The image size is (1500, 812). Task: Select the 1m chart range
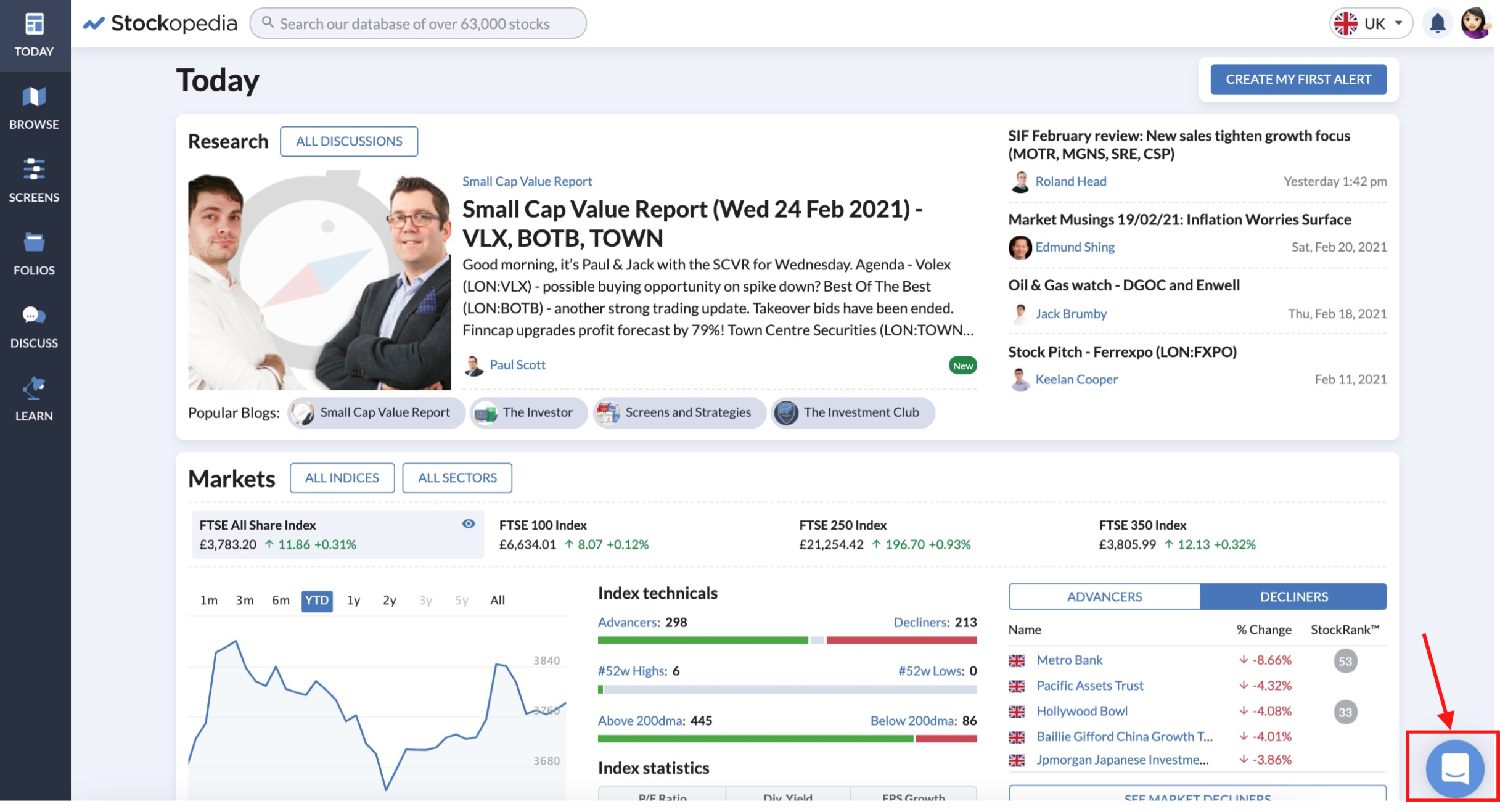pos(209,601)
